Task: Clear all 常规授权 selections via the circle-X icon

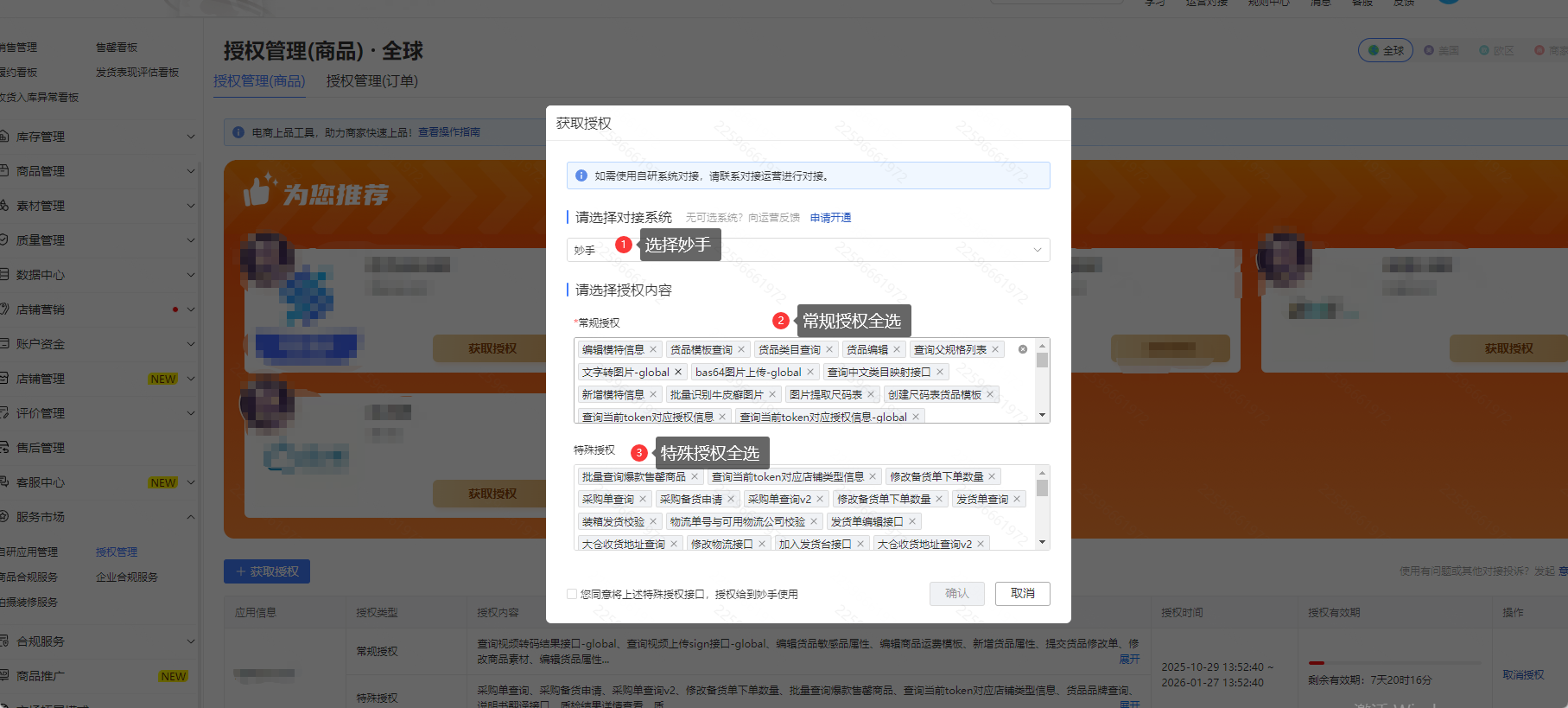Action: 1023,349
